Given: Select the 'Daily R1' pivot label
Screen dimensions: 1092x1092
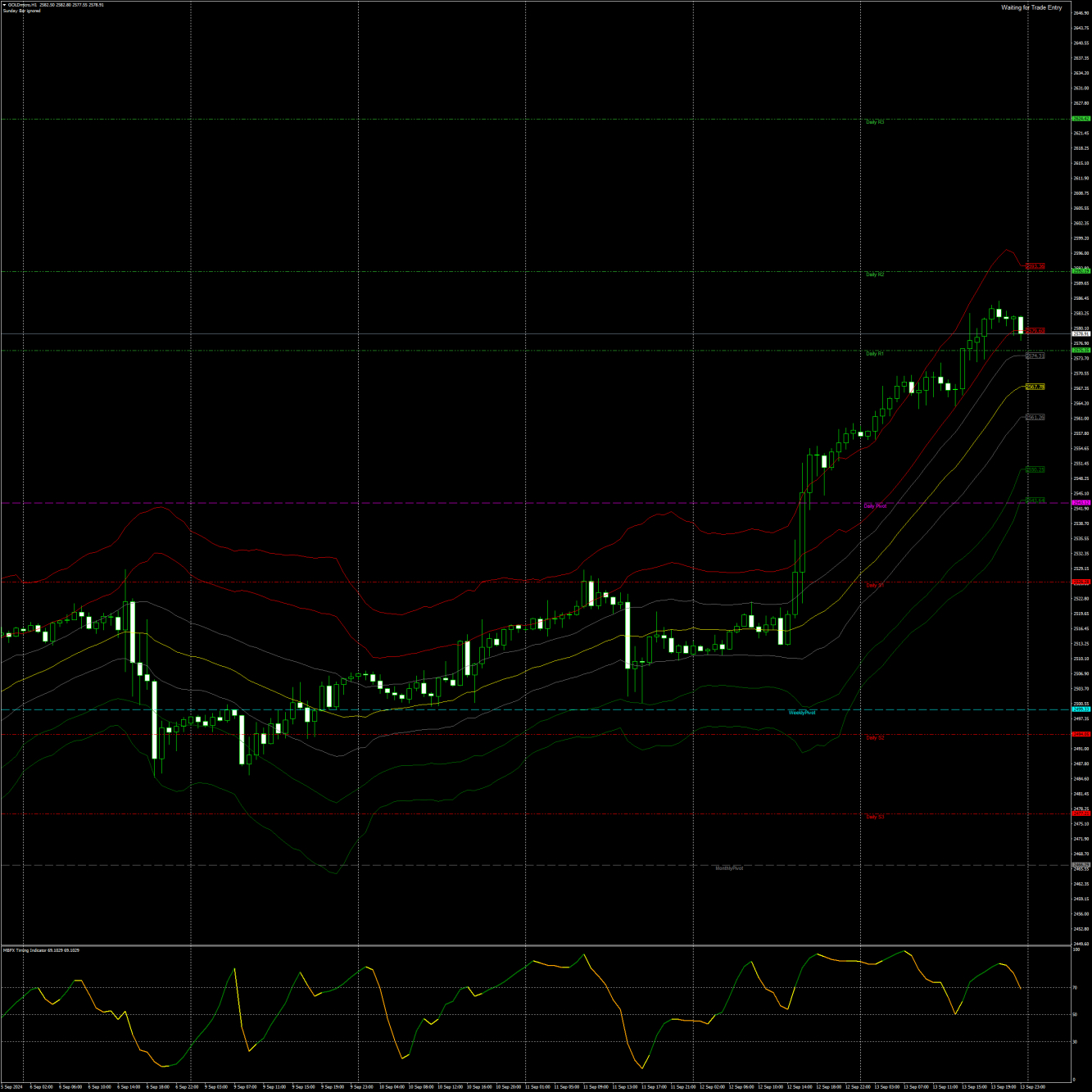Looking at the screenshot, I should pyautogui.click(x=875, y=354).
